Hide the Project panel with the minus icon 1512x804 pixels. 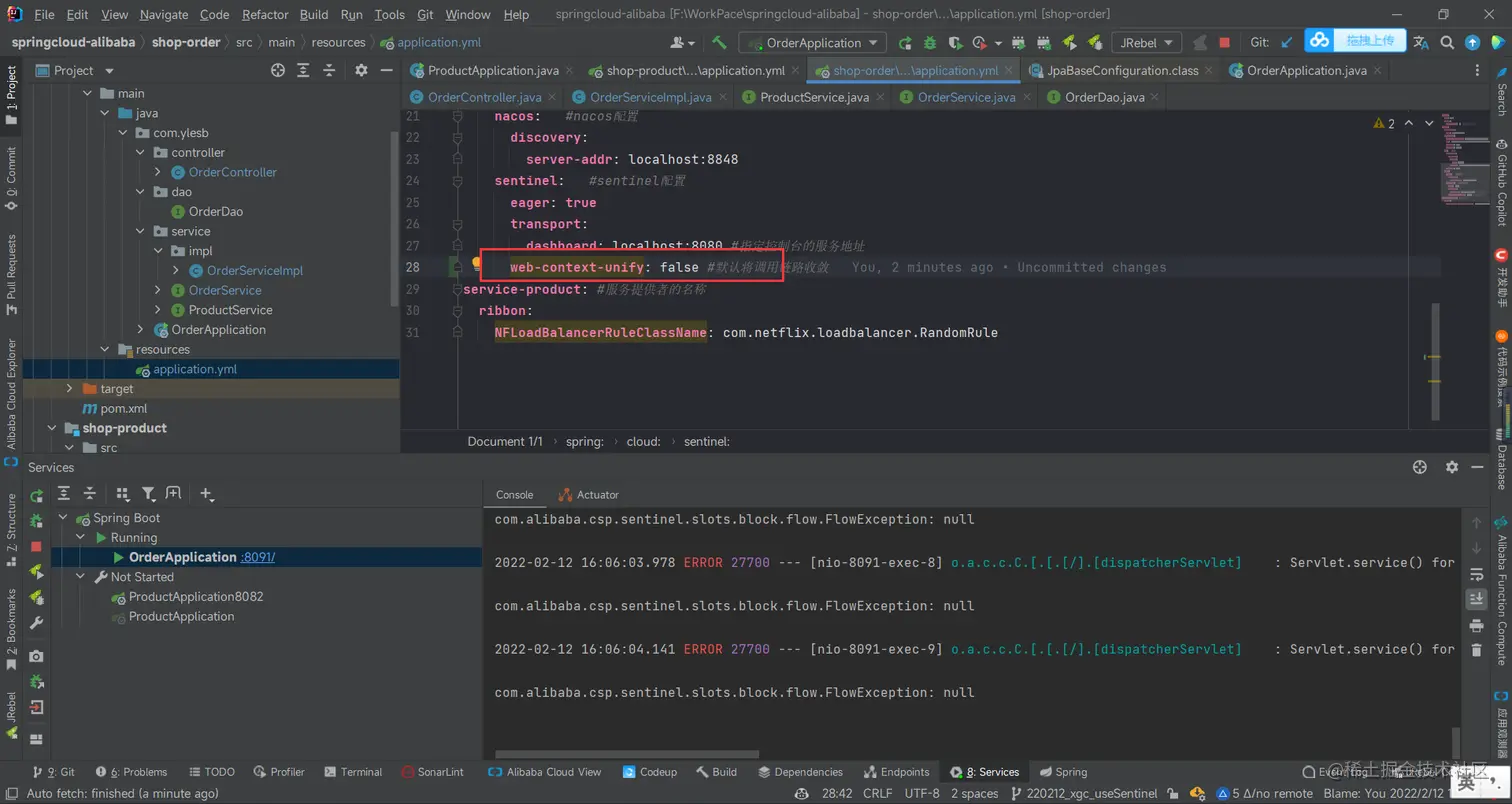[386, 70]
